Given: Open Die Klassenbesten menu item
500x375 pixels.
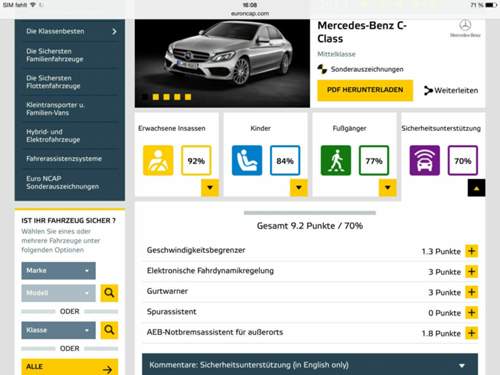Looking at the screenshot, I should [70, 31].
